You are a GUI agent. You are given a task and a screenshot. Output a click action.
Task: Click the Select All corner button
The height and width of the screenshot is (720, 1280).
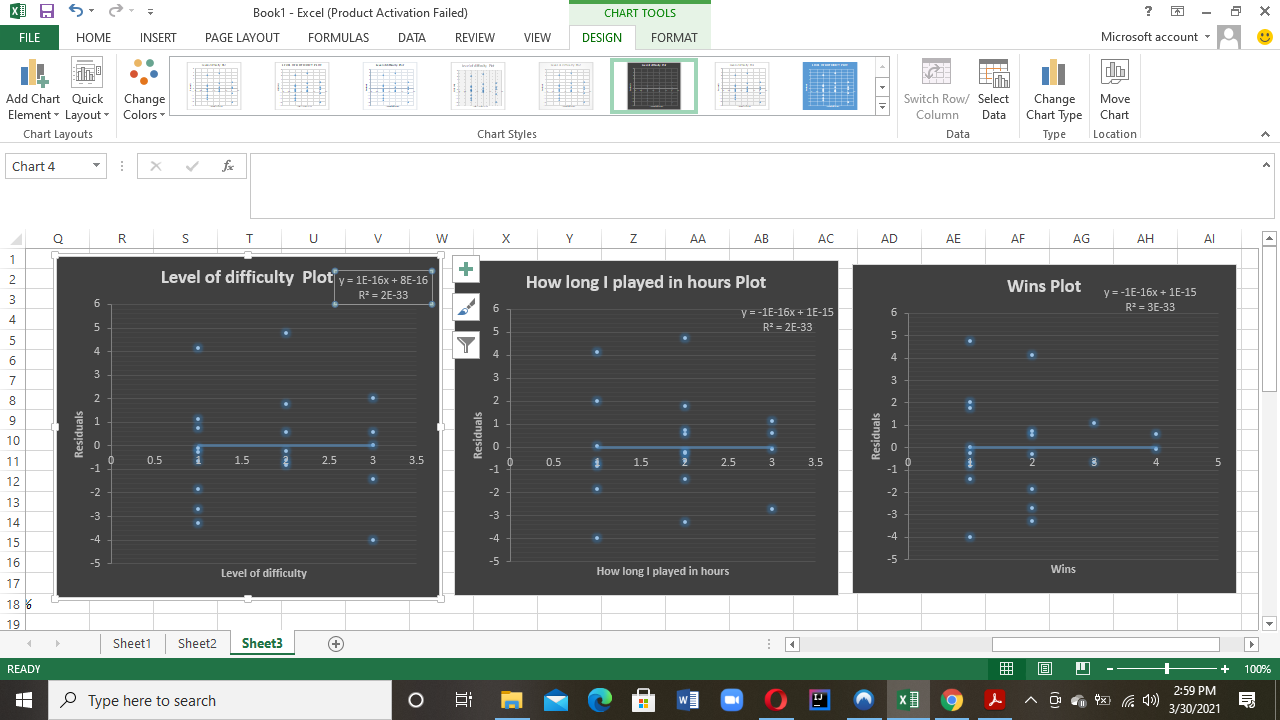pos(13,239)
